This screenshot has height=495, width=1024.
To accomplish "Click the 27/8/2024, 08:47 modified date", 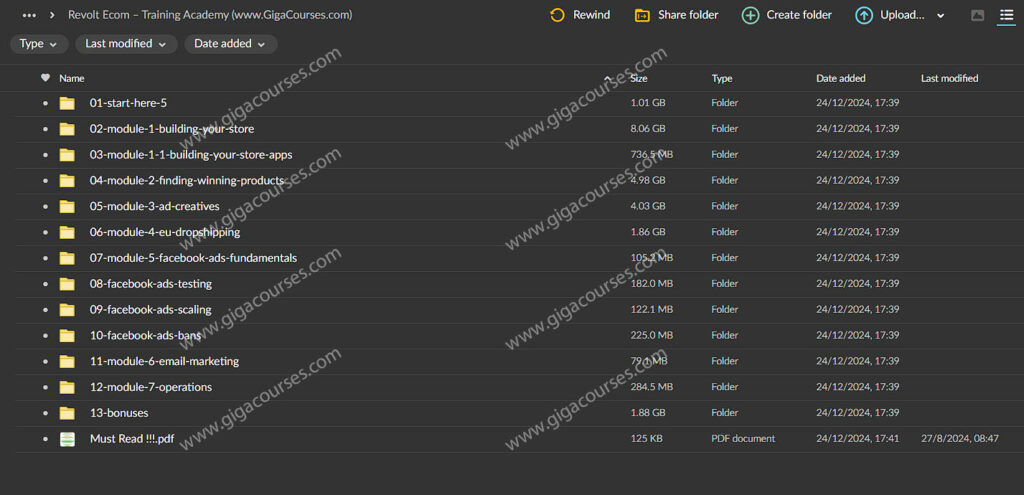I will [x=959, y=439].
